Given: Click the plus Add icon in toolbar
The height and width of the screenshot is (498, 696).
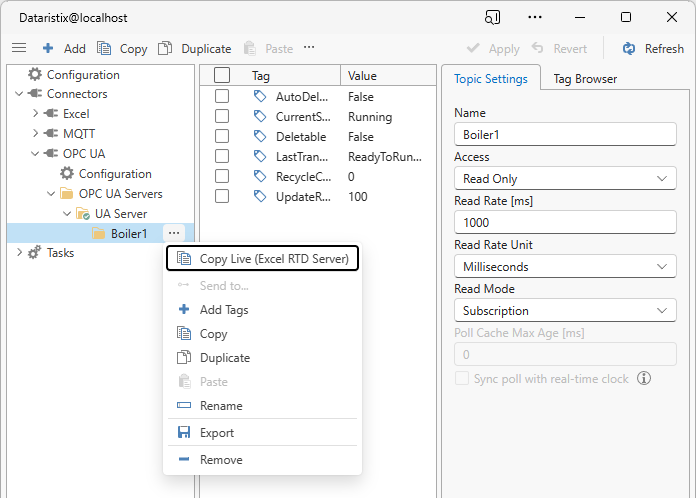Looking at the screenshot, I should click(x=48, y=48).
